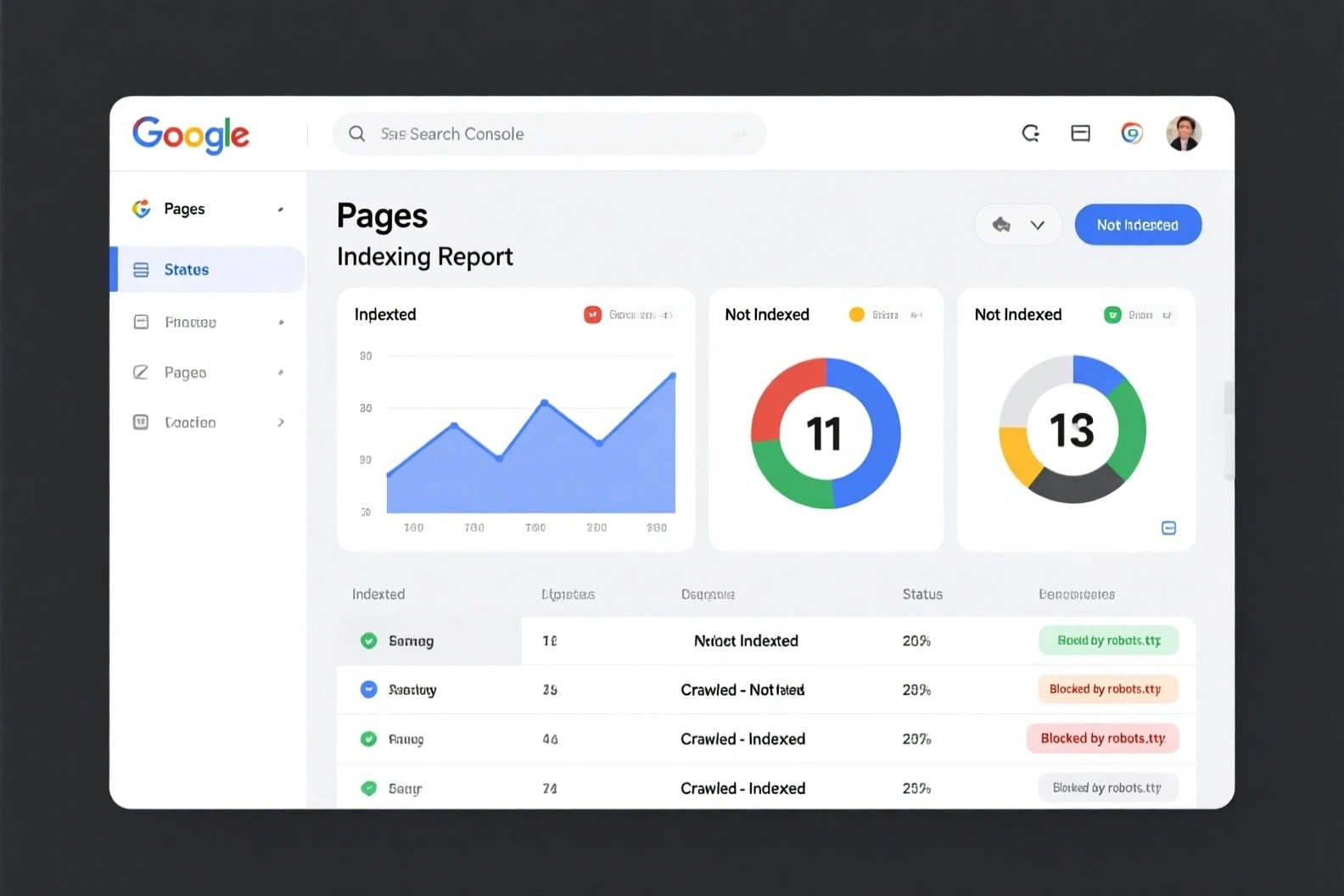Toggle blue status circle in second table row

click(368, 690)
